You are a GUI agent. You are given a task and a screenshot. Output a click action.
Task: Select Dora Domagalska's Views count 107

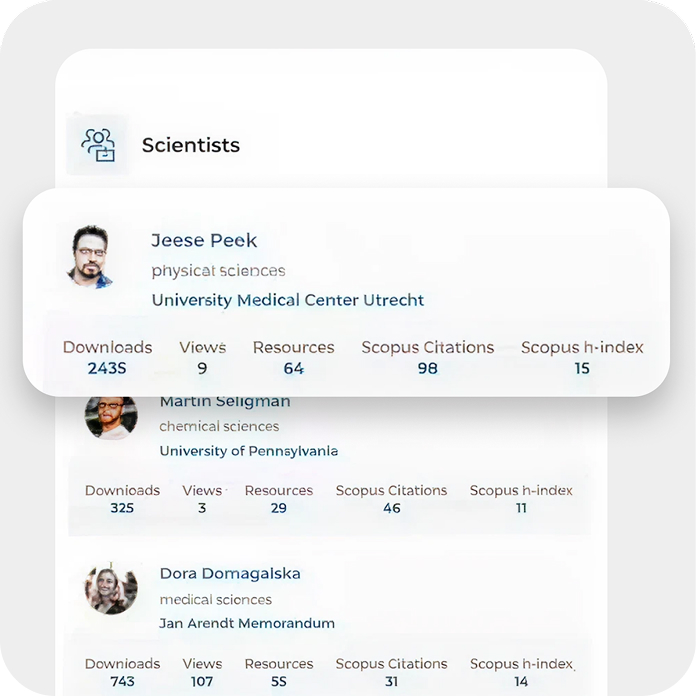tap(202, 682)
